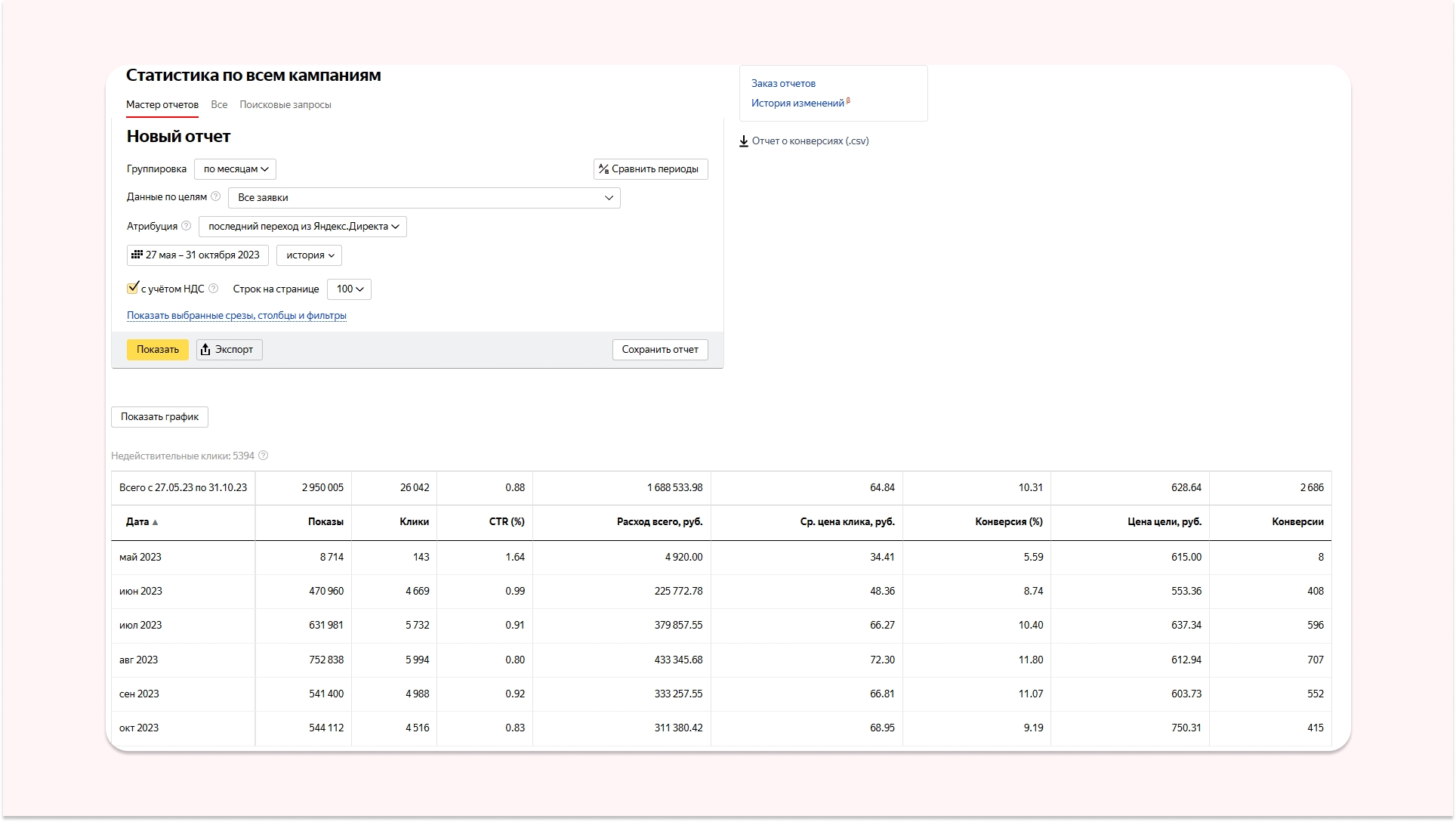The width and height of the screenshot is (1456, 822).
Task: Click calendar grid icon in date range
Action: click(137, 255)
